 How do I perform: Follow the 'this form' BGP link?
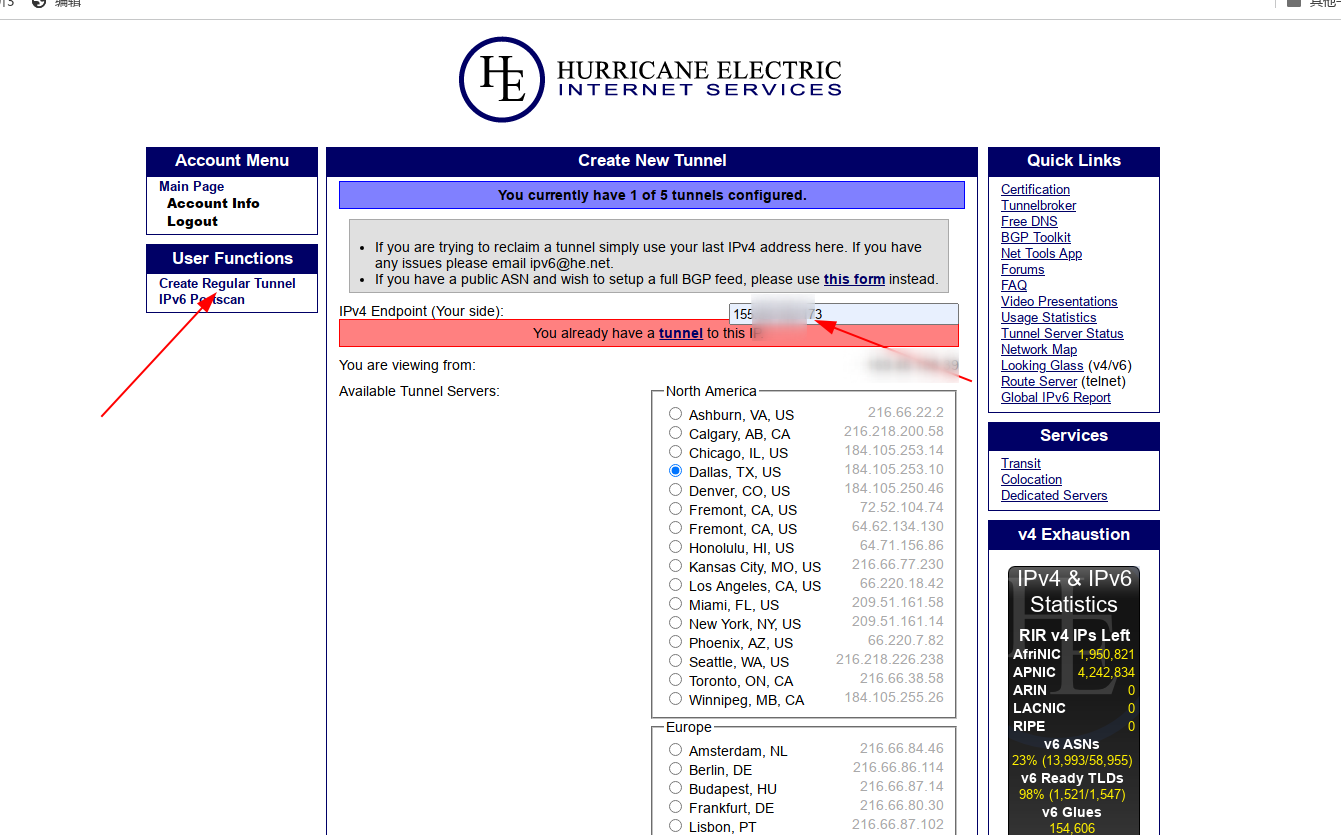pos(854,279)
